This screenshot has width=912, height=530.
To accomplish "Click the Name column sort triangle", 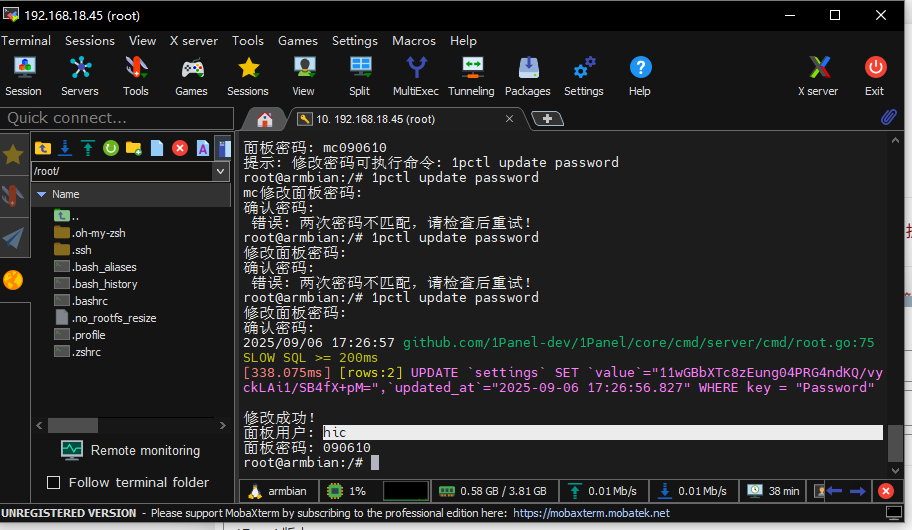I will [x=41, y=194].
